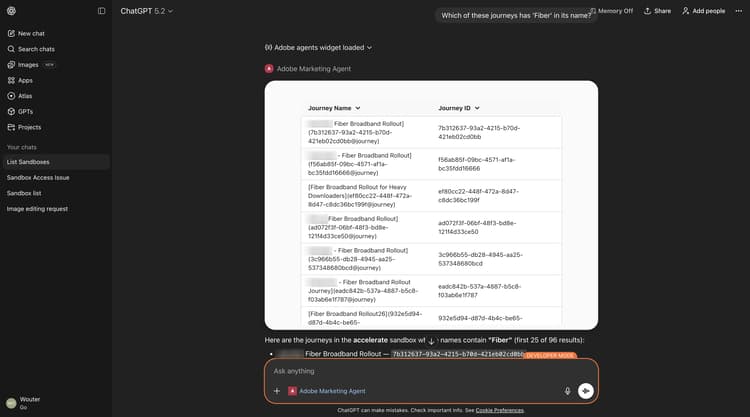Select journey ID ef80cc22-448f-472a cell
Screen dimensions: 750x417
478,196
